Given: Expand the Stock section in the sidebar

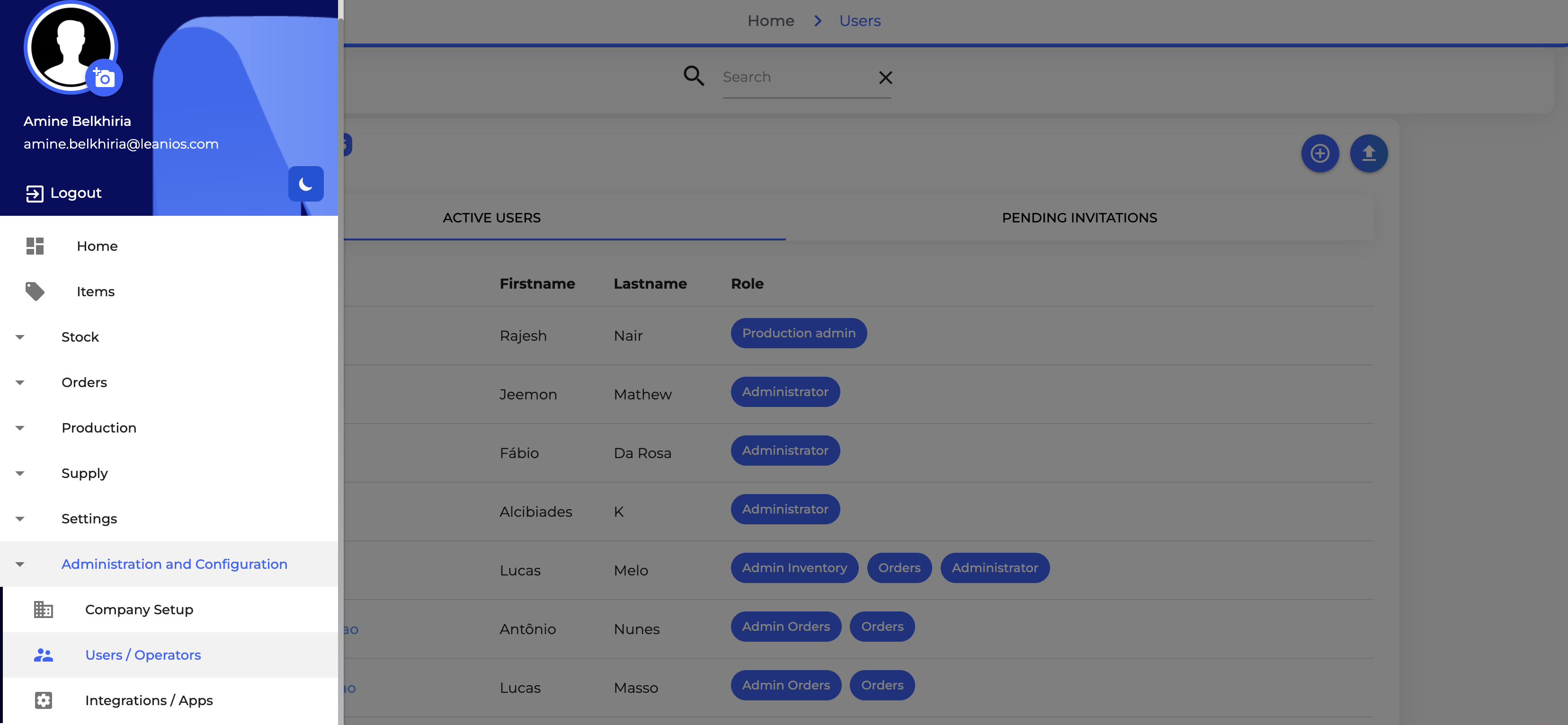Looking at the screenshot, I should click(x=21, y=336).
